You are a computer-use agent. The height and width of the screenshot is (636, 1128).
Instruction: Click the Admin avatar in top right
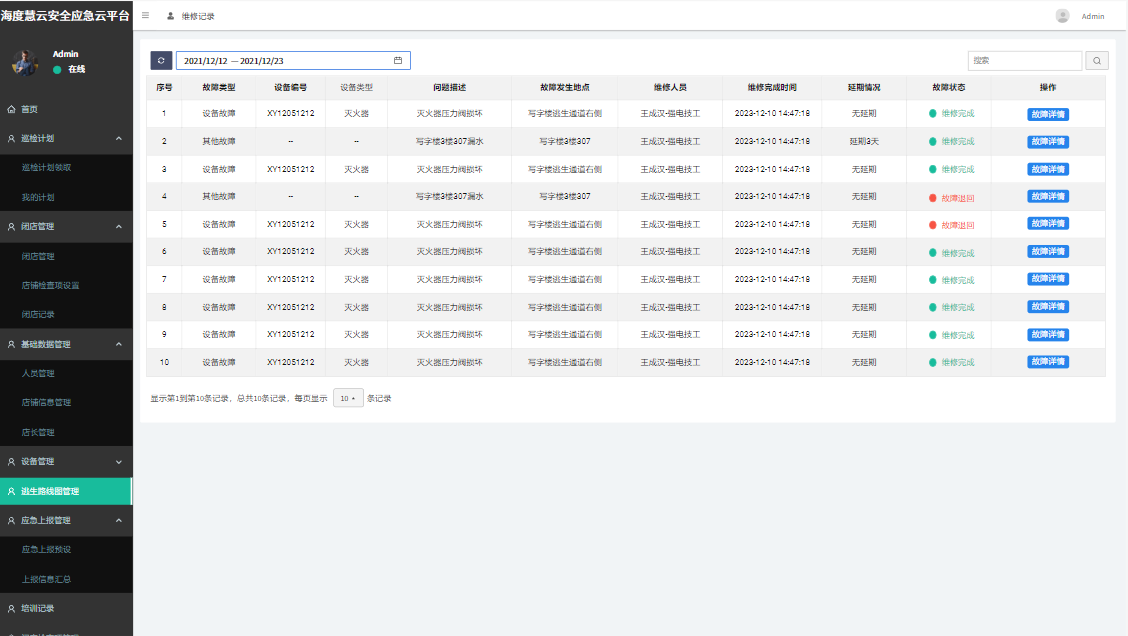(1062, 16)
